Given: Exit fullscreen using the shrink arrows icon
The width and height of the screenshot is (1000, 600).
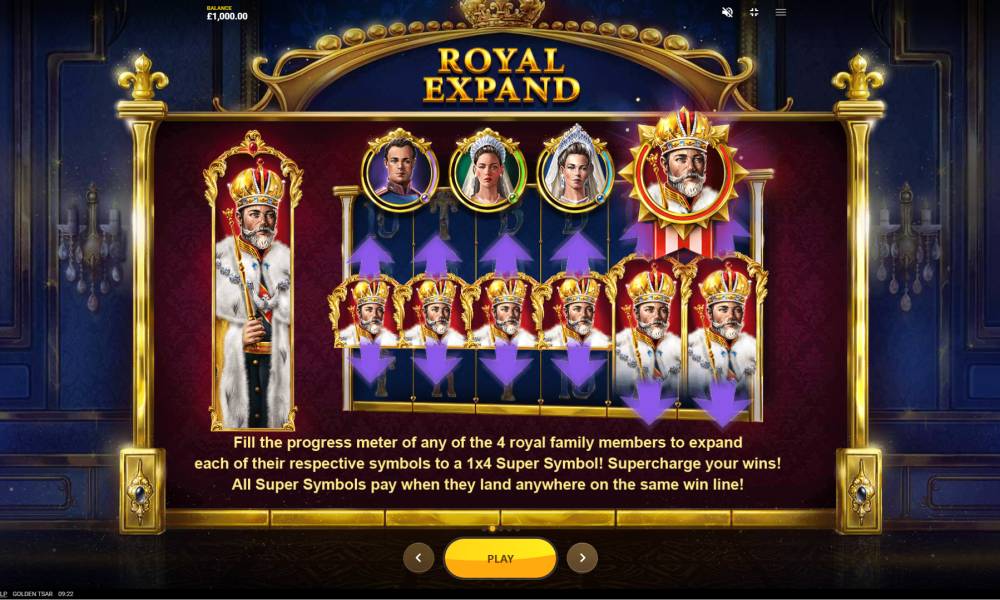Looking at the screenshot, I should (754, 12).
